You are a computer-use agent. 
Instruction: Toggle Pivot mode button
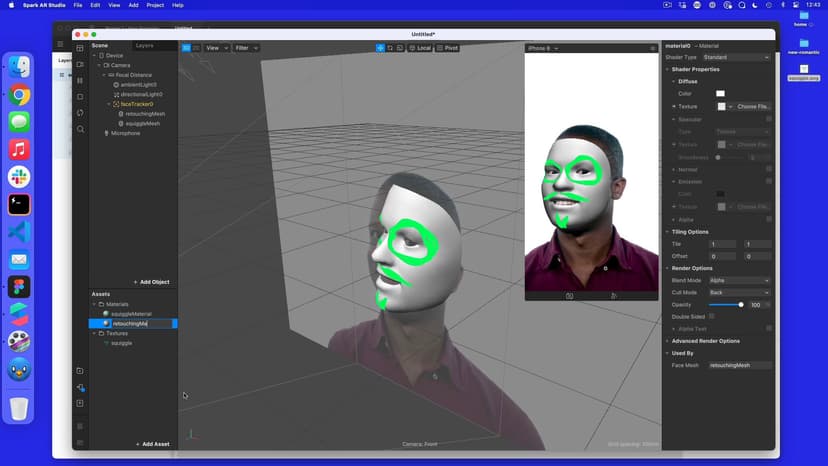click(448, 48)
